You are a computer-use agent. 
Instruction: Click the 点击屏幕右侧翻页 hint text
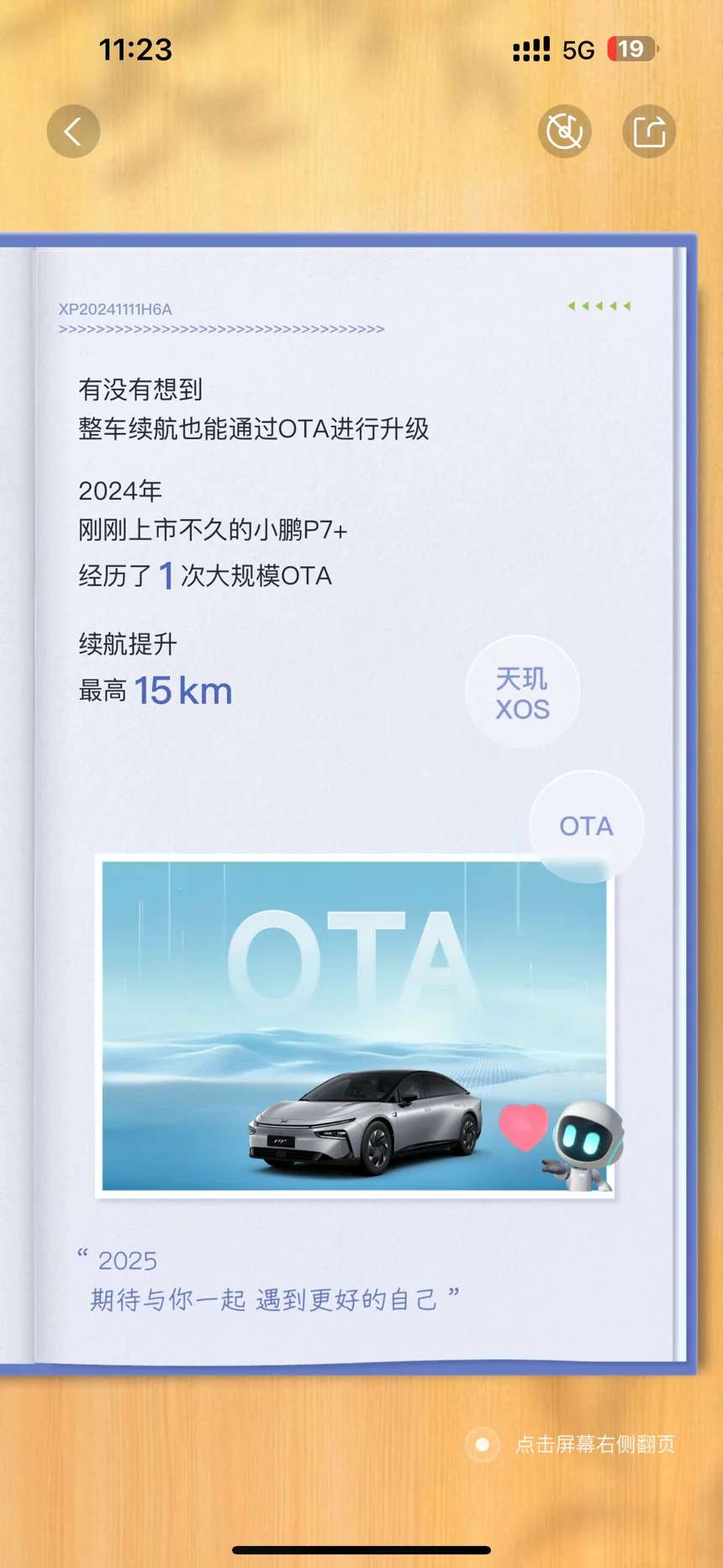point(595,1444)
